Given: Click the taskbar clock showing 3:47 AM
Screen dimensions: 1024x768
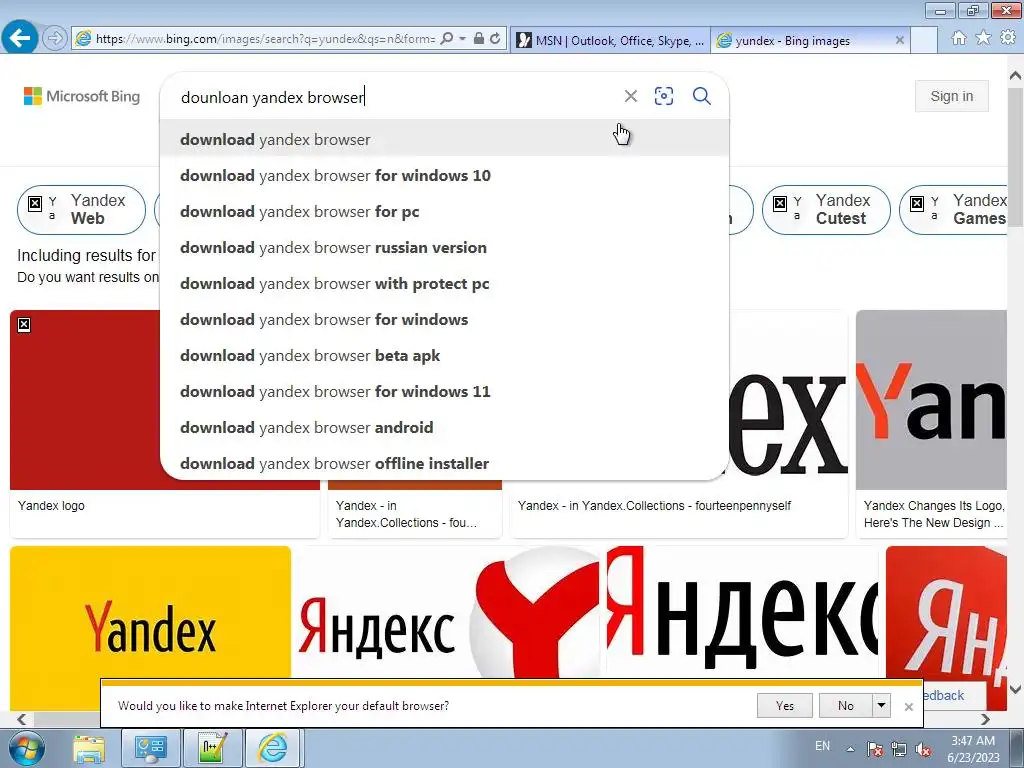Looking at the screenshot, I should pyautogui.click(x=973, y=748).
